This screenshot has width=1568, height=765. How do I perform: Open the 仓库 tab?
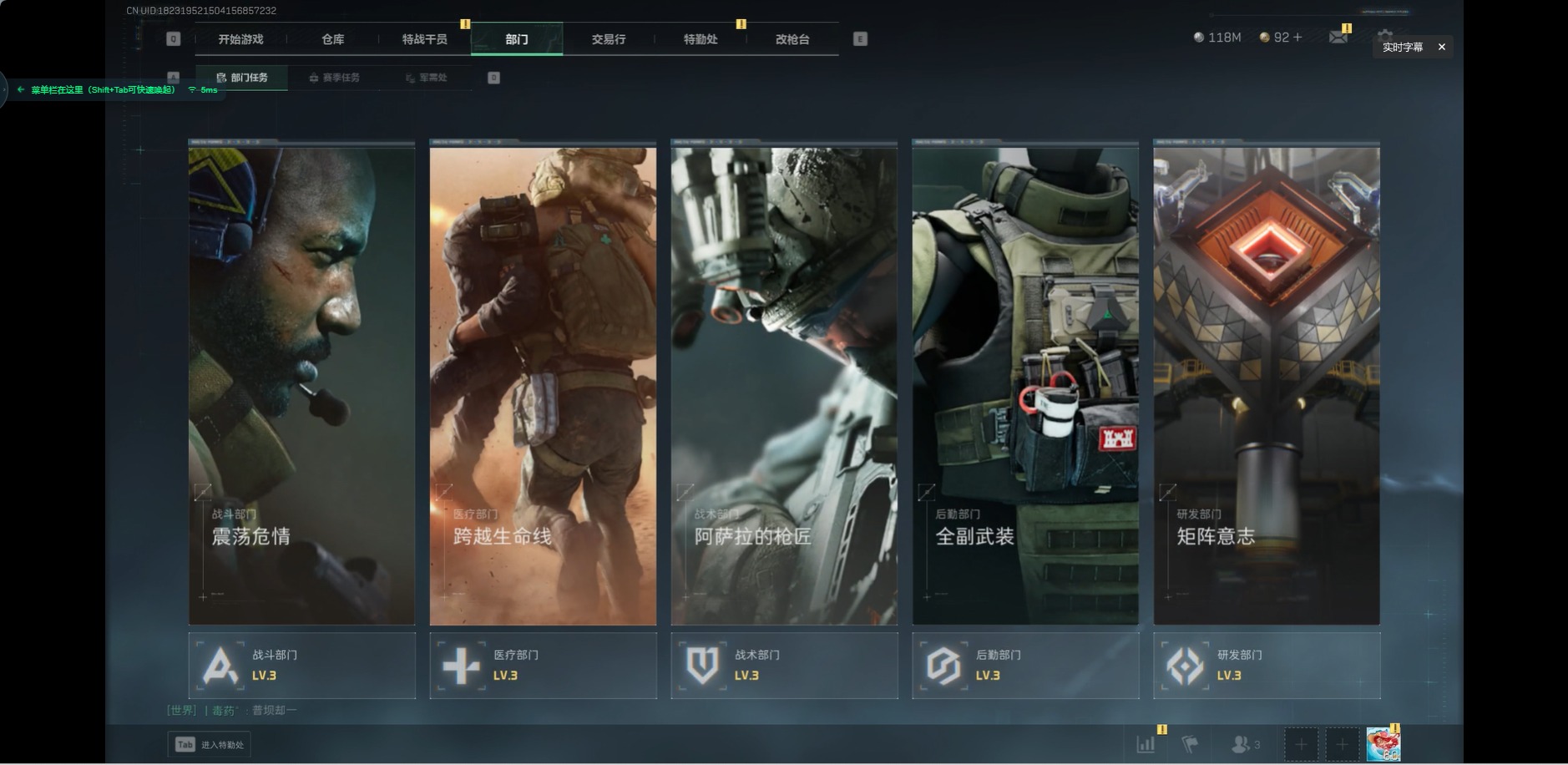(x=333, y=39)
